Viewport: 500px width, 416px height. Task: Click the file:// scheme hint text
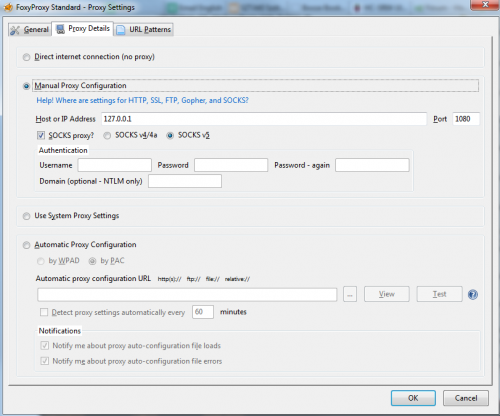coord(212,279)
